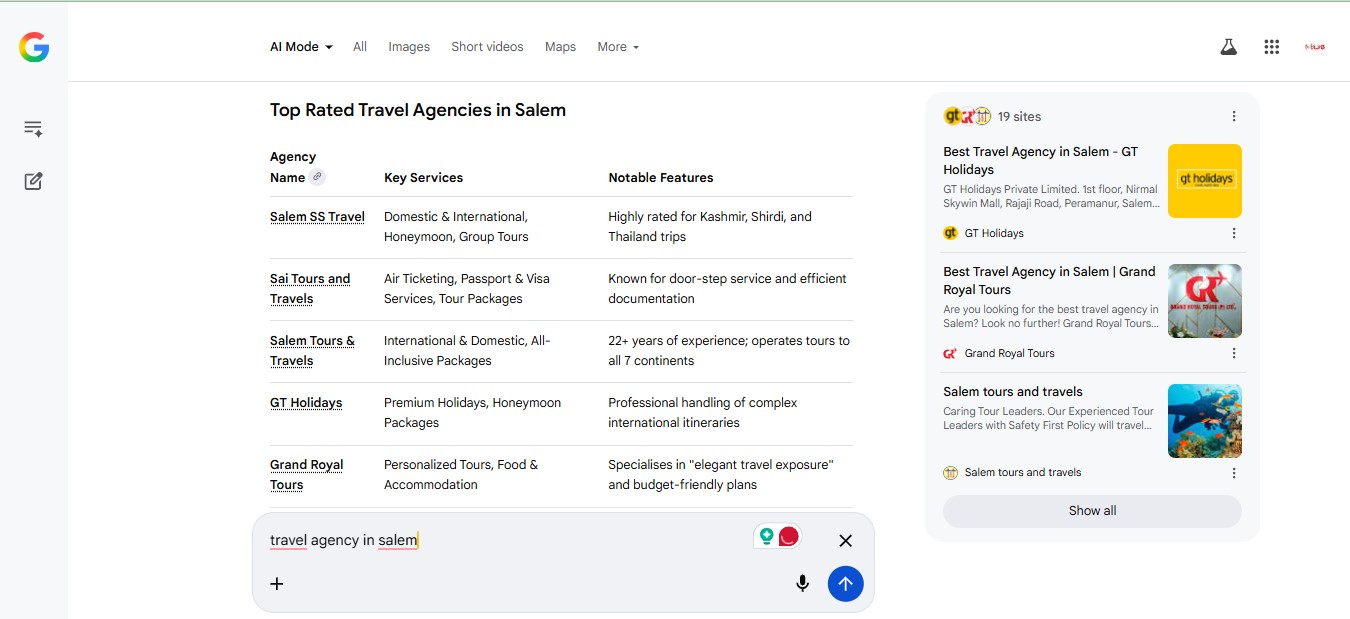
Task: Click the Premium Holidays, Honeymoon Packages cell
Action: tap(472, 413)
